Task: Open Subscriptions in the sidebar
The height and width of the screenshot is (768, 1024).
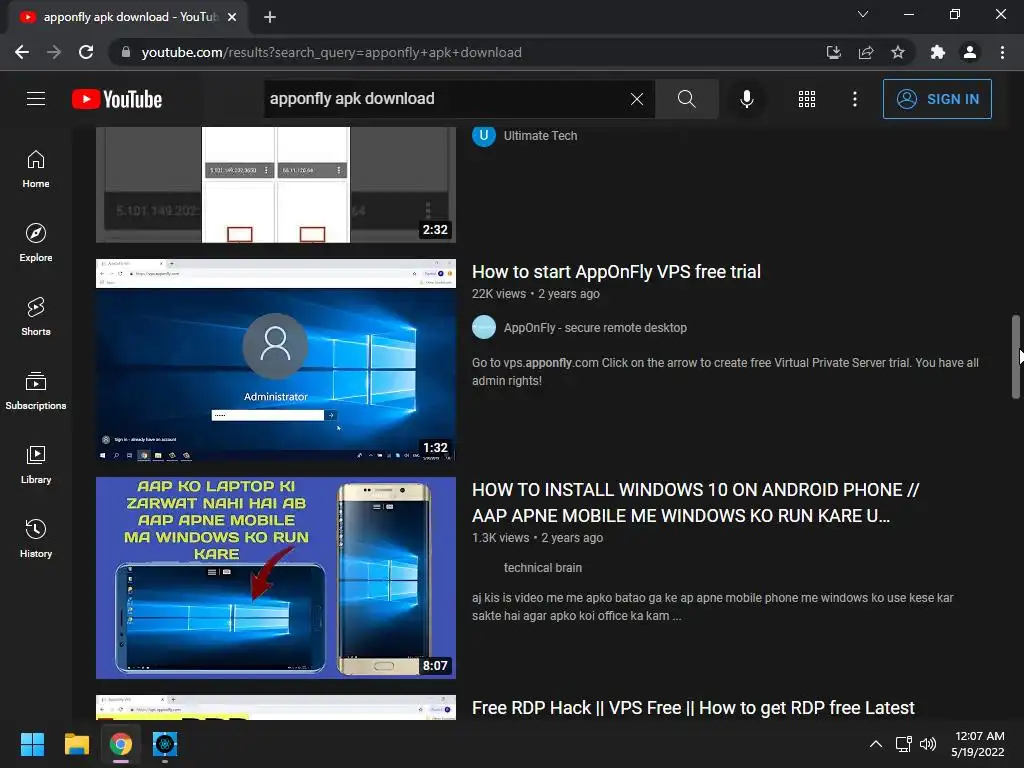Action: (x=36, y=391)
